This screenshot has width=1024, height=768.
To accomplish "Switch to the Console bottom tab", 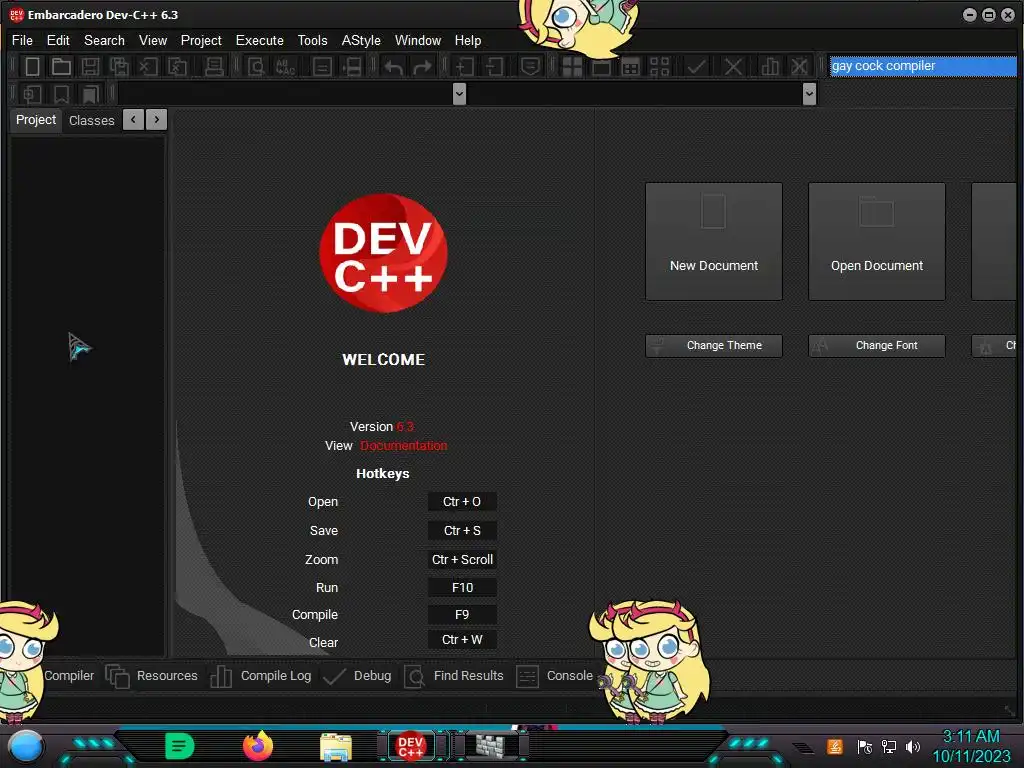I will coord(554,676).
